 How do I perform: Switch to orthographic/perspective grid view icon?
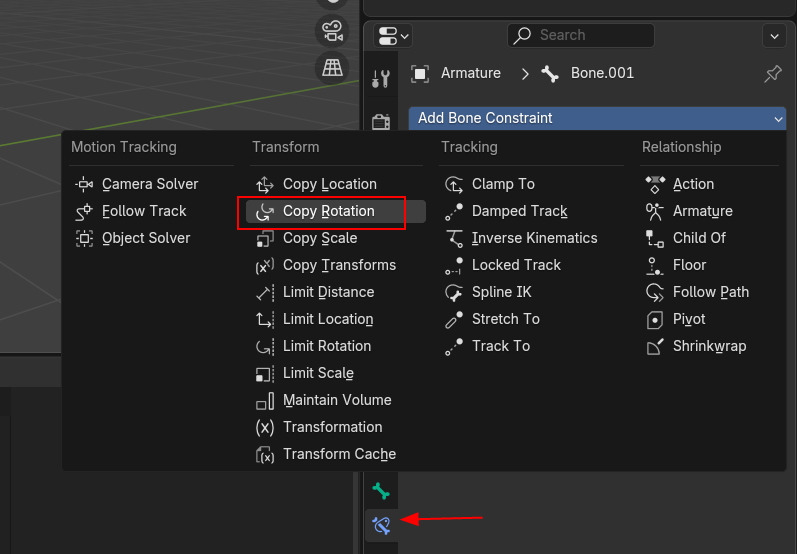[332, 68]
